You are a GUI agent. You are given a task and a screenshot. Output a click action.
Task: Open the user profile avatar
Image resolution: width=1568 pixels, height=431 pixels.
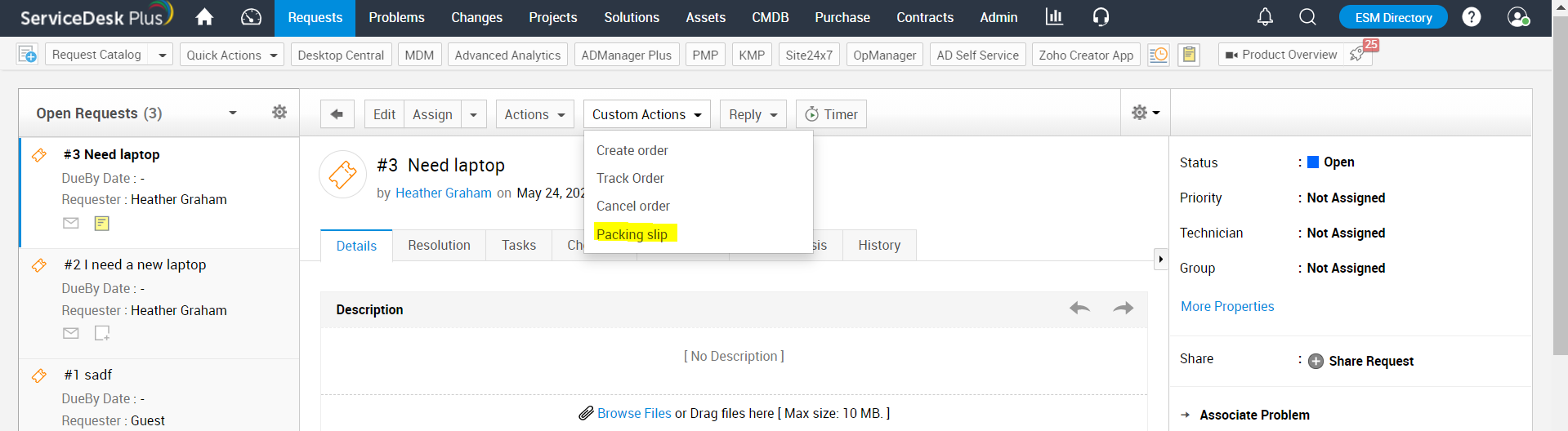tap(1518, 17)
